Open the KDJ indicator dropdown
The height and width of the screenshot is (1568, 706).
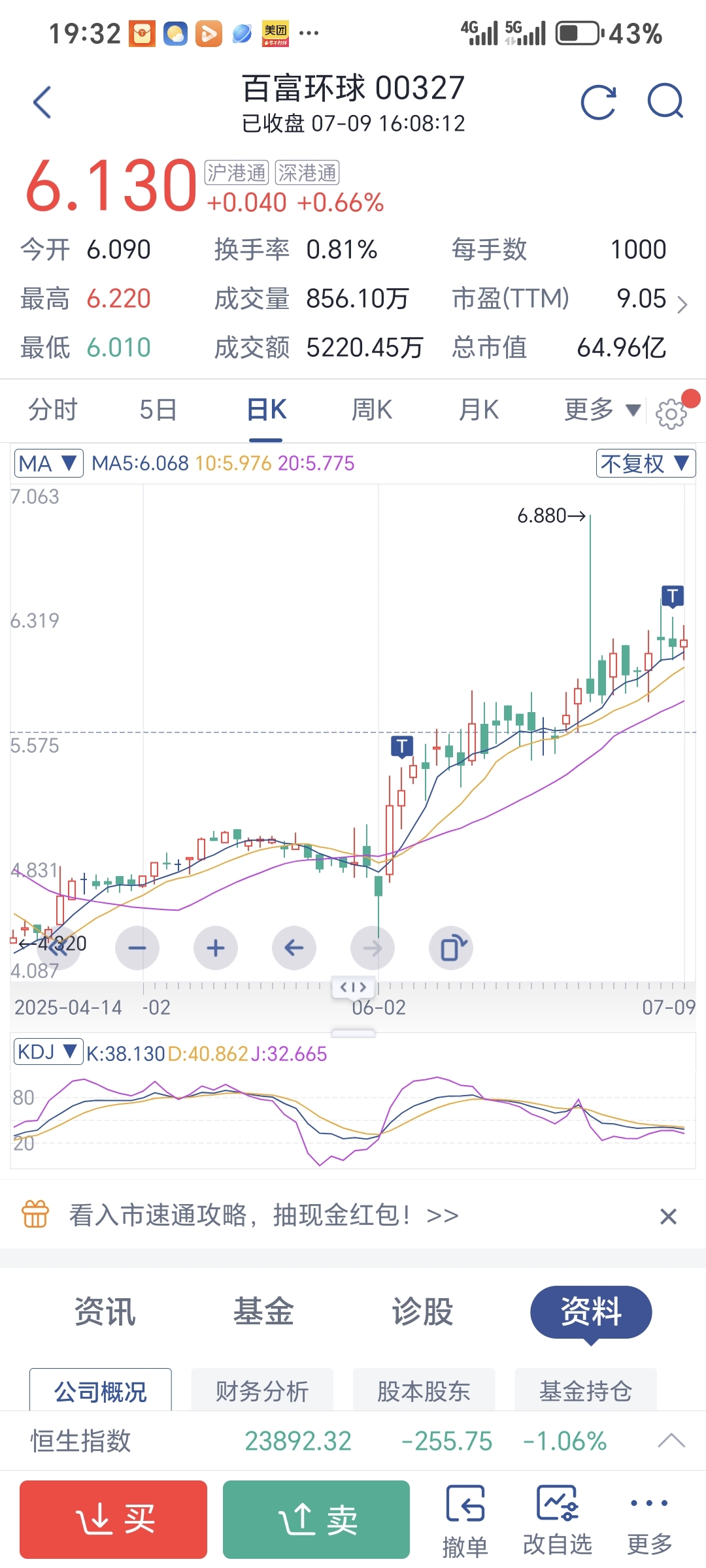(48, 1052)
